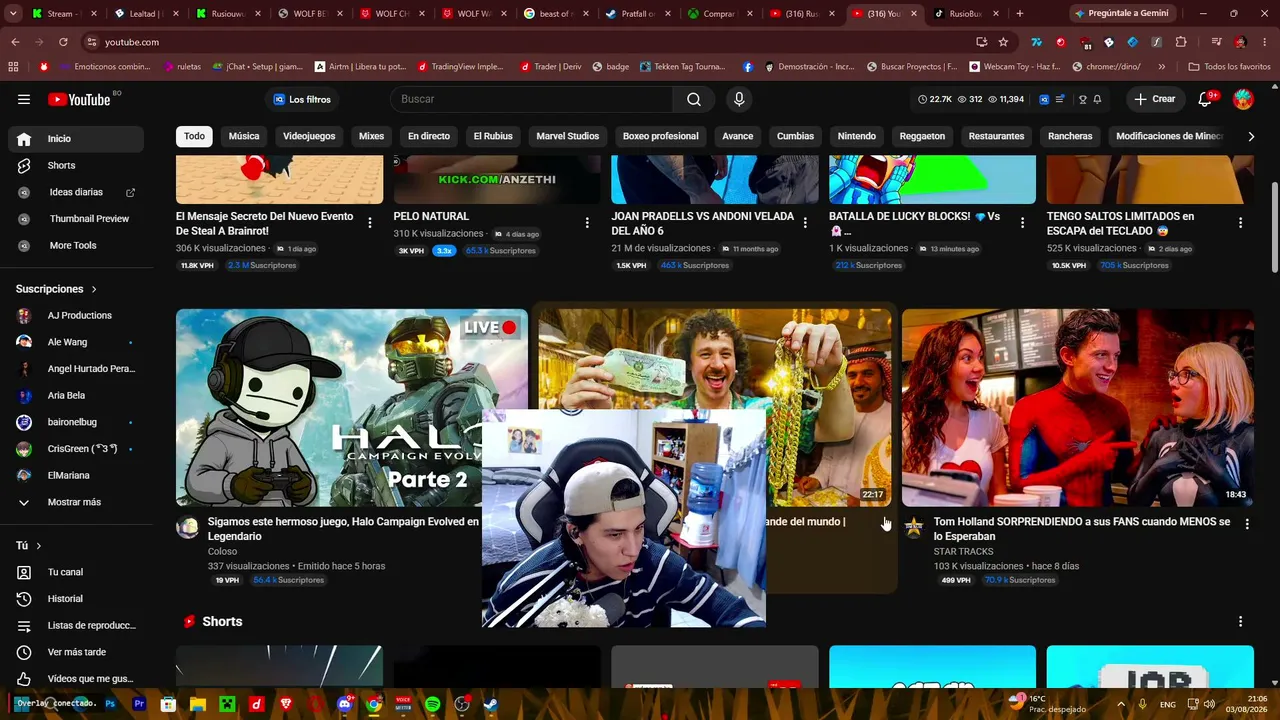
Task: Bookmark this page with the star icon
Action: (1003, 42)
